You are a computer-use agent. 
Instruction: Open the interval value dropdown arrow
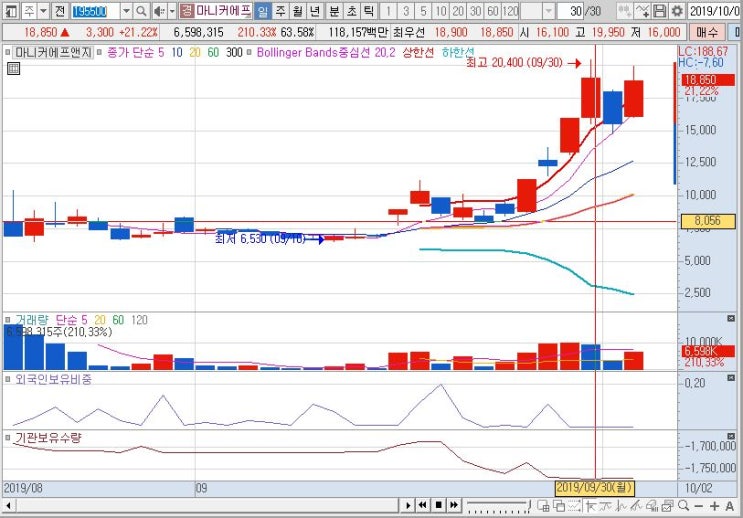coord(548,11)
